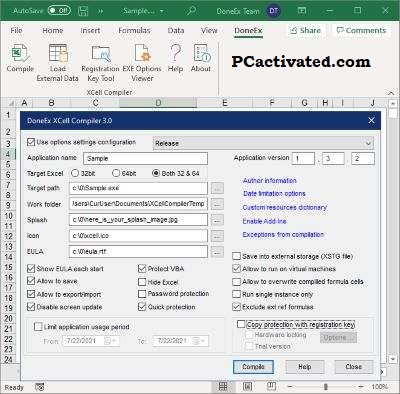Image resolution: width=400 pixels, height=394 pixels.
Task: Open the Comments pane button
Action: tap(361, 31)
